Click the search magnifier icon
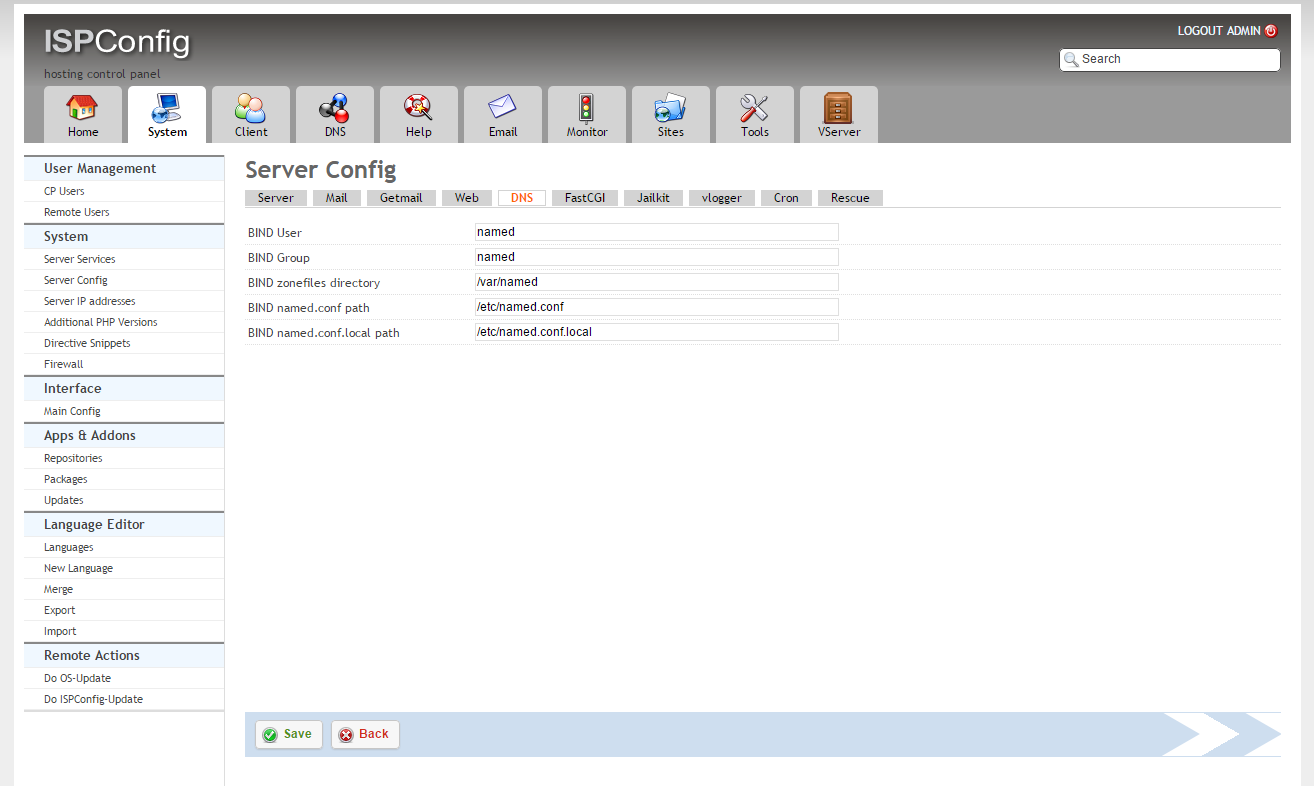This screenshot has width=1314, height=786. tap(1071, 60)
